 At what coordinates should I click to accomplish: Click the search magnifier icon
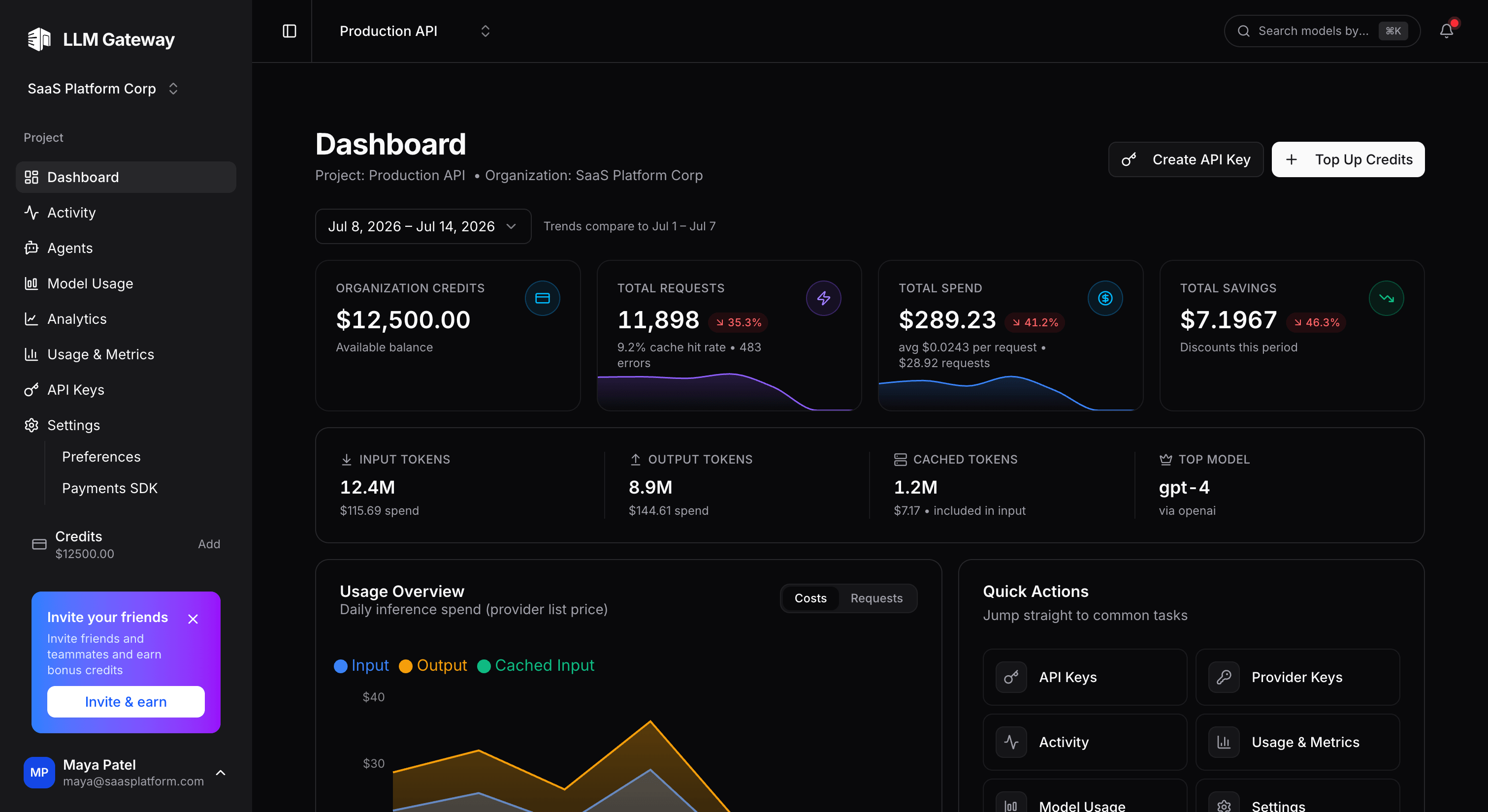1244,31
